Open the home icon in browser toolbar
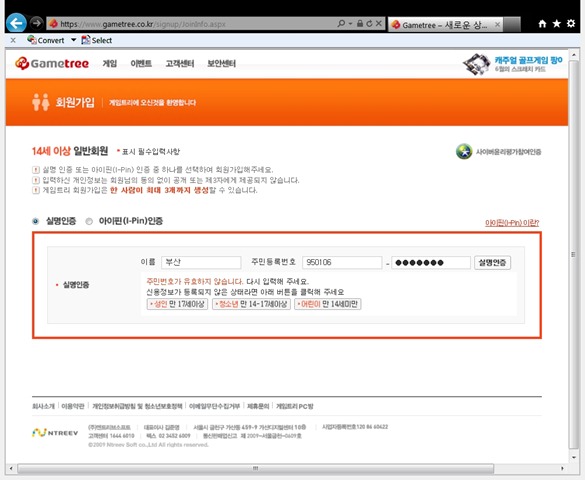This screenshot has height=480, width=585. point(542,24)
